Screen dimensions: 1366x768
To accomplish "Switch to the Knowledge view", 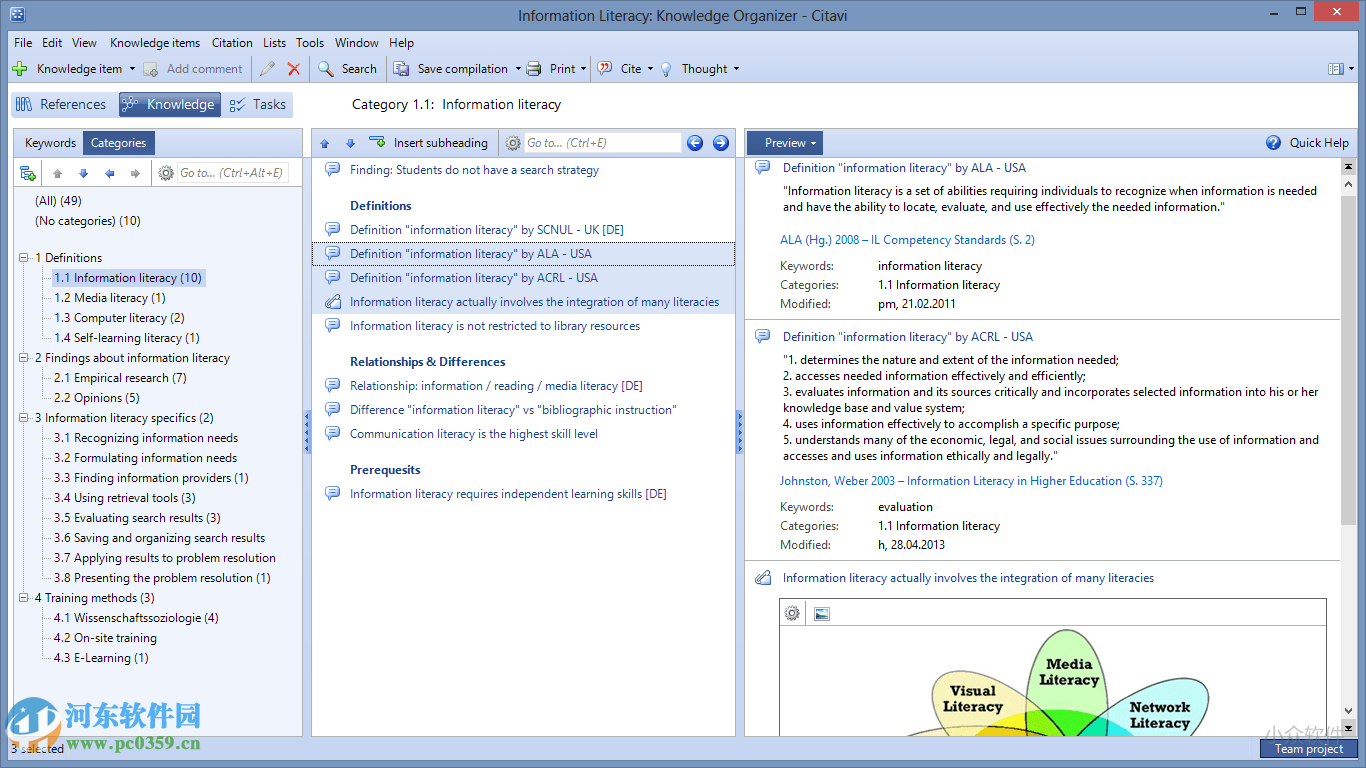I will click(x=169, y=104).
